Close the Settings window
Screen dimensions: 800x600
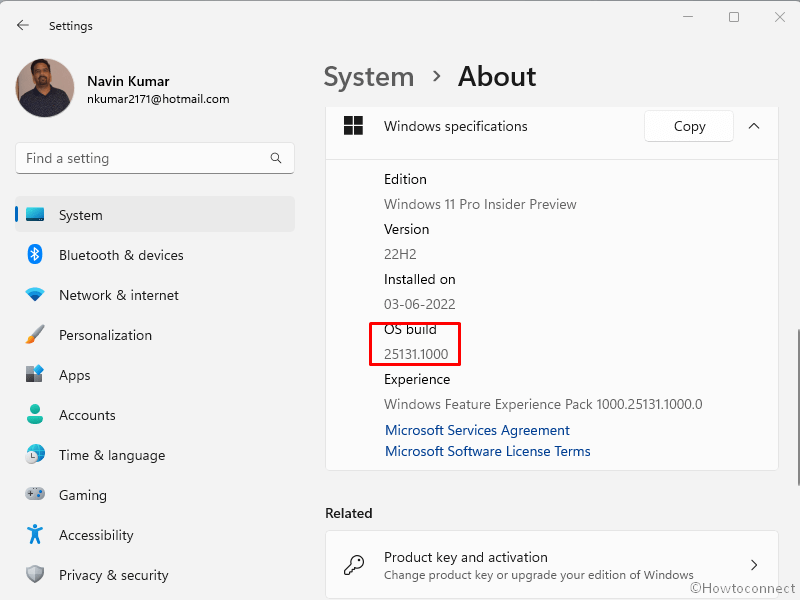pyautogui.click(x=780, y=17)
